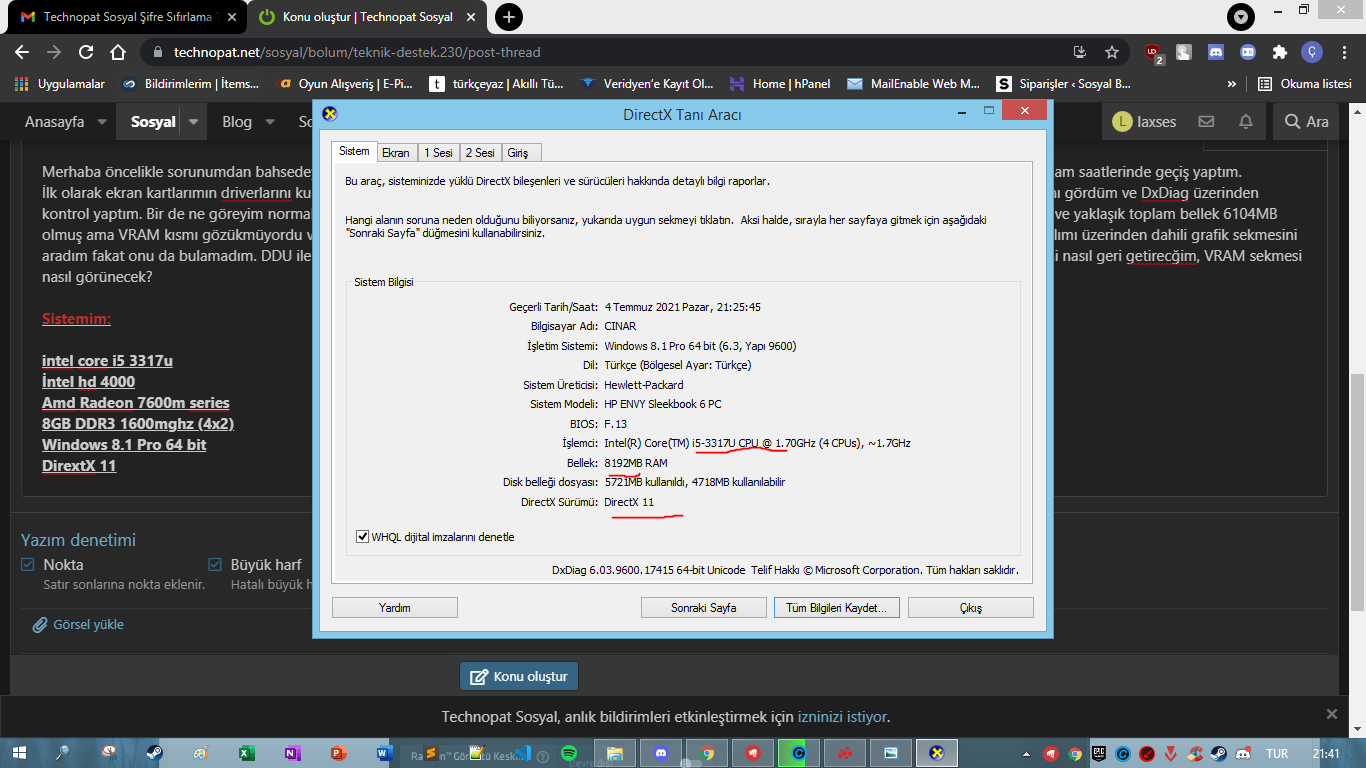Open a new browser tab

(509, 17)
